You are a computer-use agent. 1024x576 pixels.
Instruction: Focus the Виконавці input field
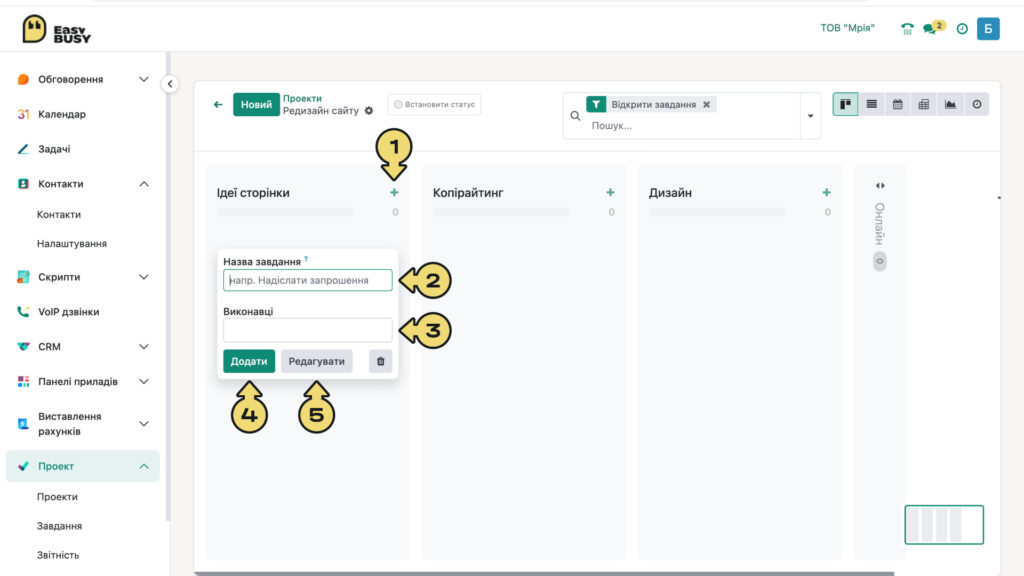click(x=308, y=330)
